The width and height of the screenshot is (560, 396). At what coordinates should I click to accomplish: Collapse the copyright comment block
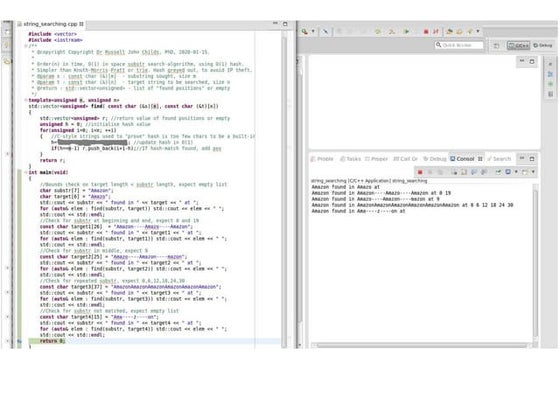pyautogui.click(x=26, y=46)
